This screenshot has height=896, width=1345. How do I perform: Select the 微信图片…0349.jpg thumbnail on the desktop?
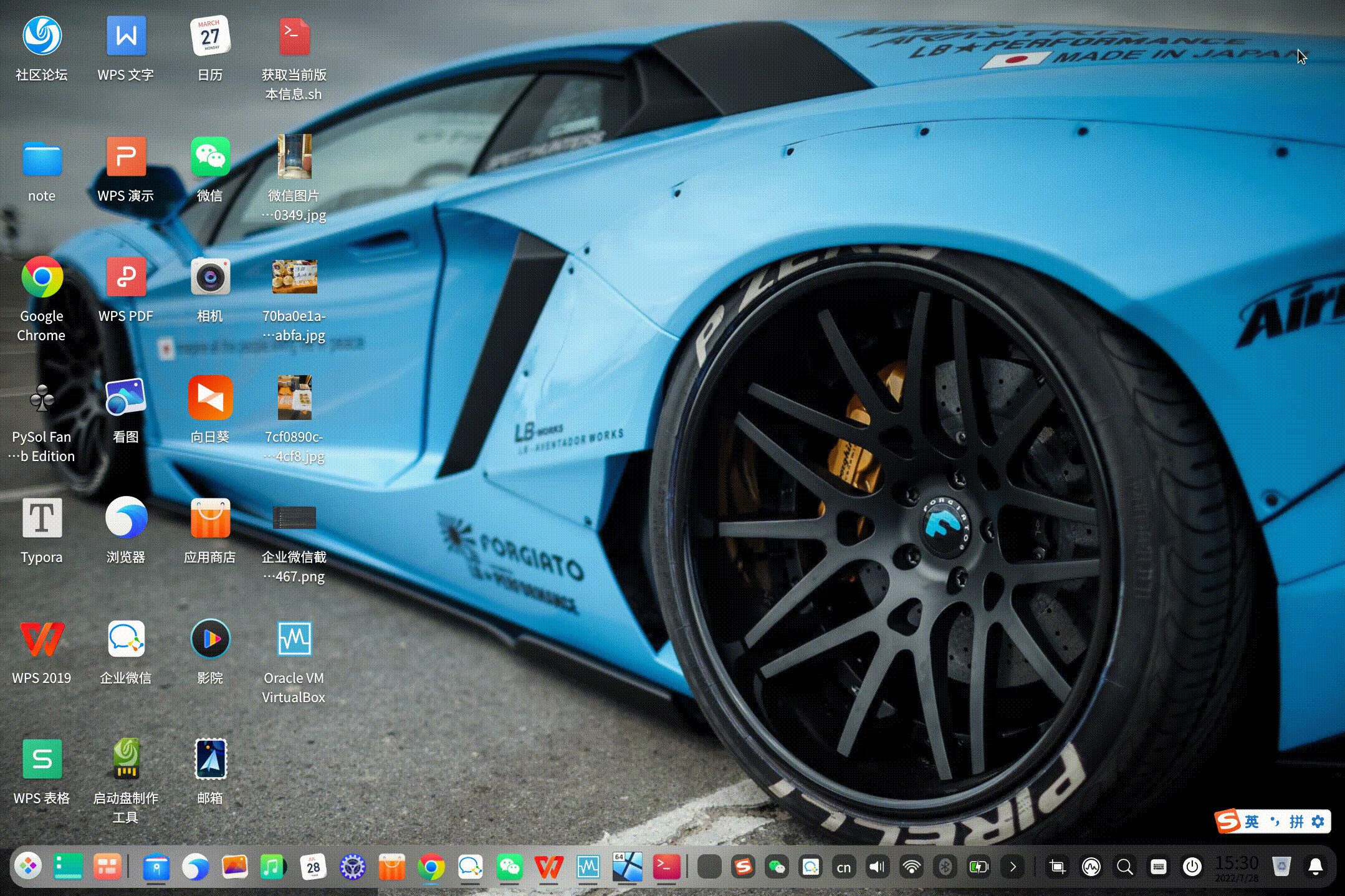click(294, 156)
